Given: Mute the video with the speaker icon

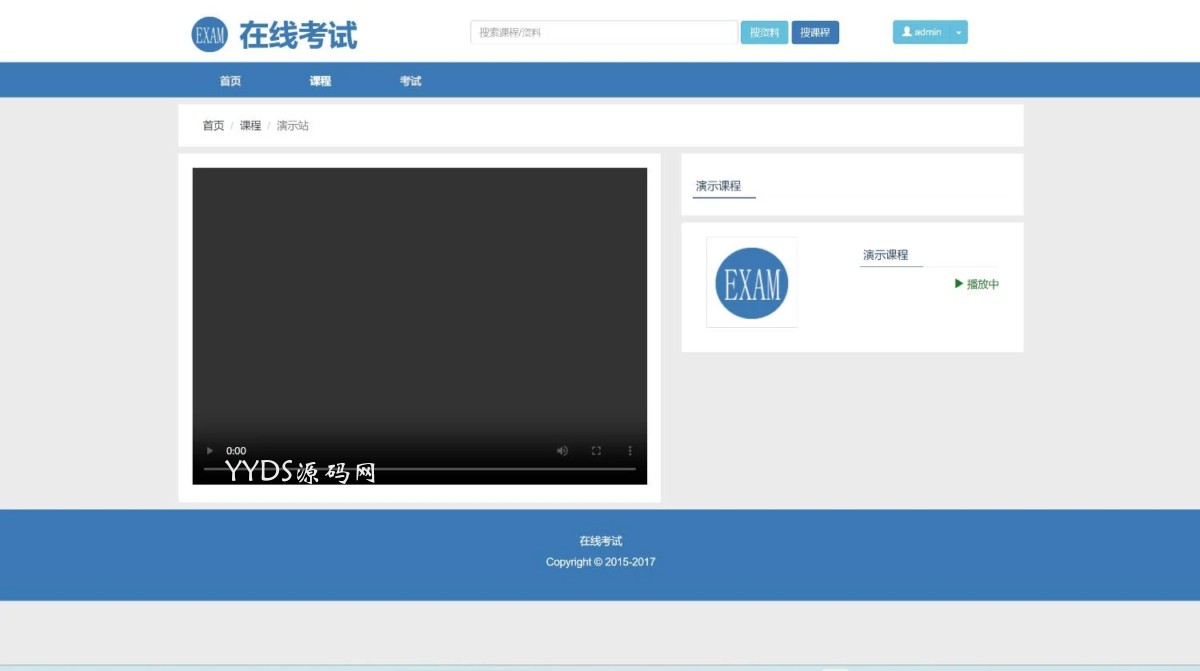Looking at the screenshot, I should click(562, 451).
